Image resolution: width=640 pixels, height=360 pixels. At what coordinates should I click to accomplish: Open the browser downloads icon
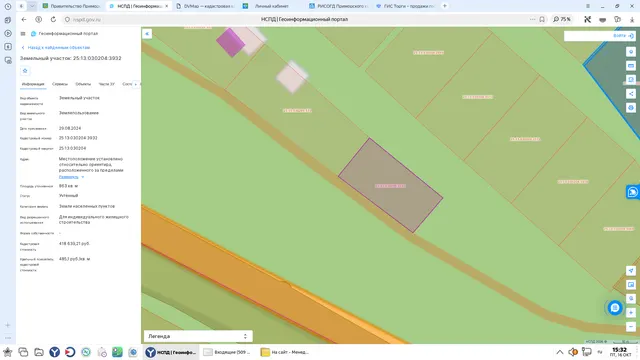coord(632,19)
